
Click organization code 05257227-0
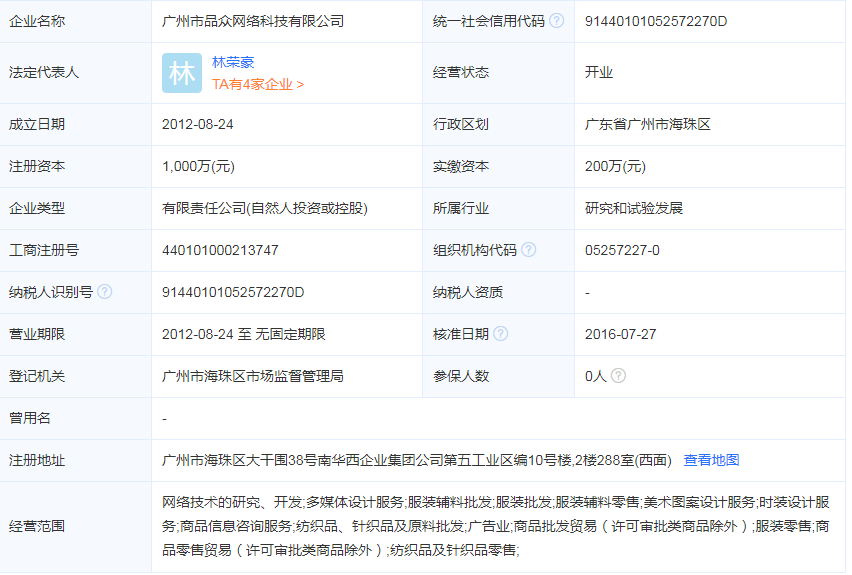622,250
